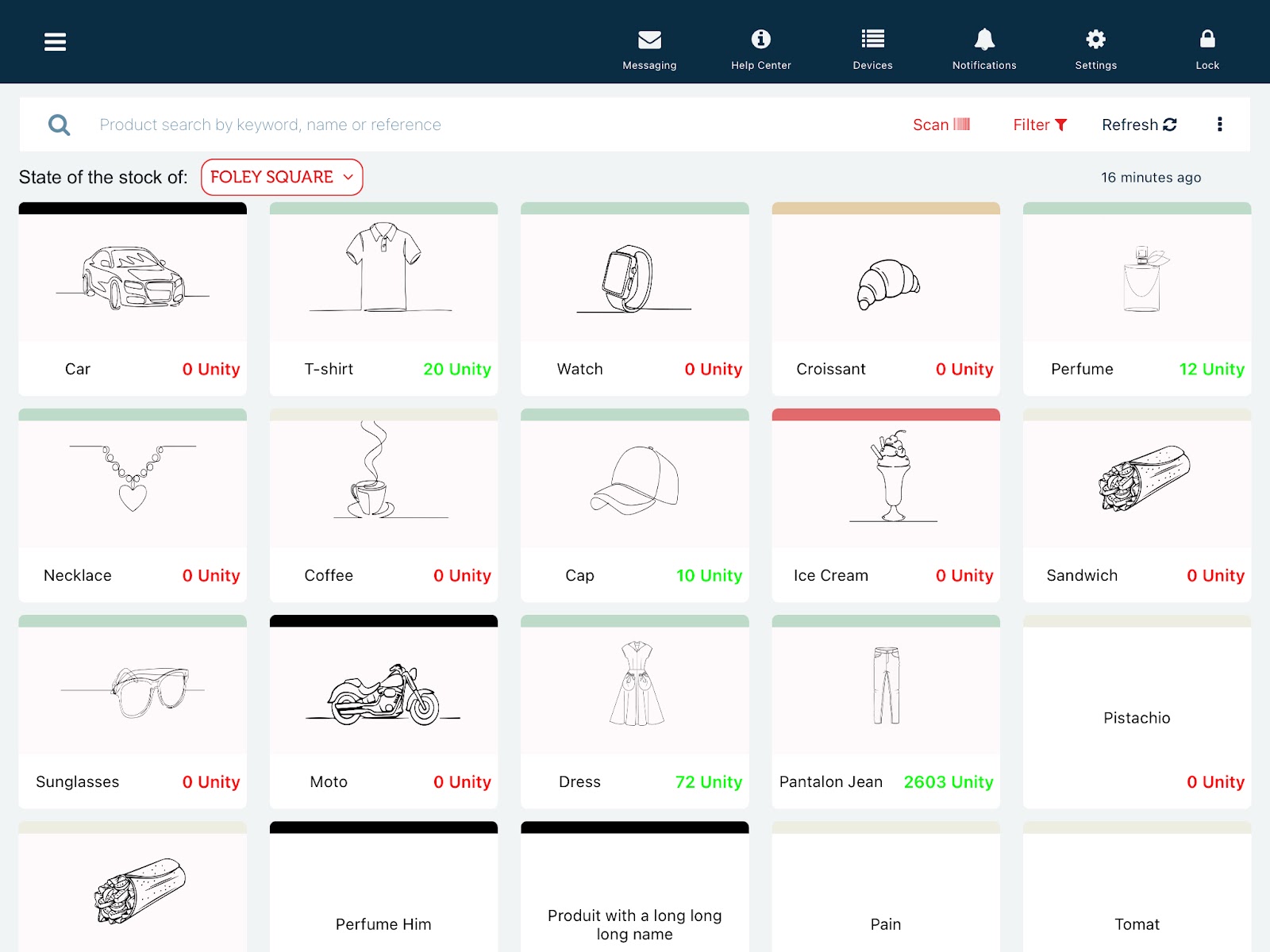The width and height of the screenshot is (1270, 952).
Task: Expand the FOLEY SQUARE stock dropdown
Action: click(x=282, y=177)
